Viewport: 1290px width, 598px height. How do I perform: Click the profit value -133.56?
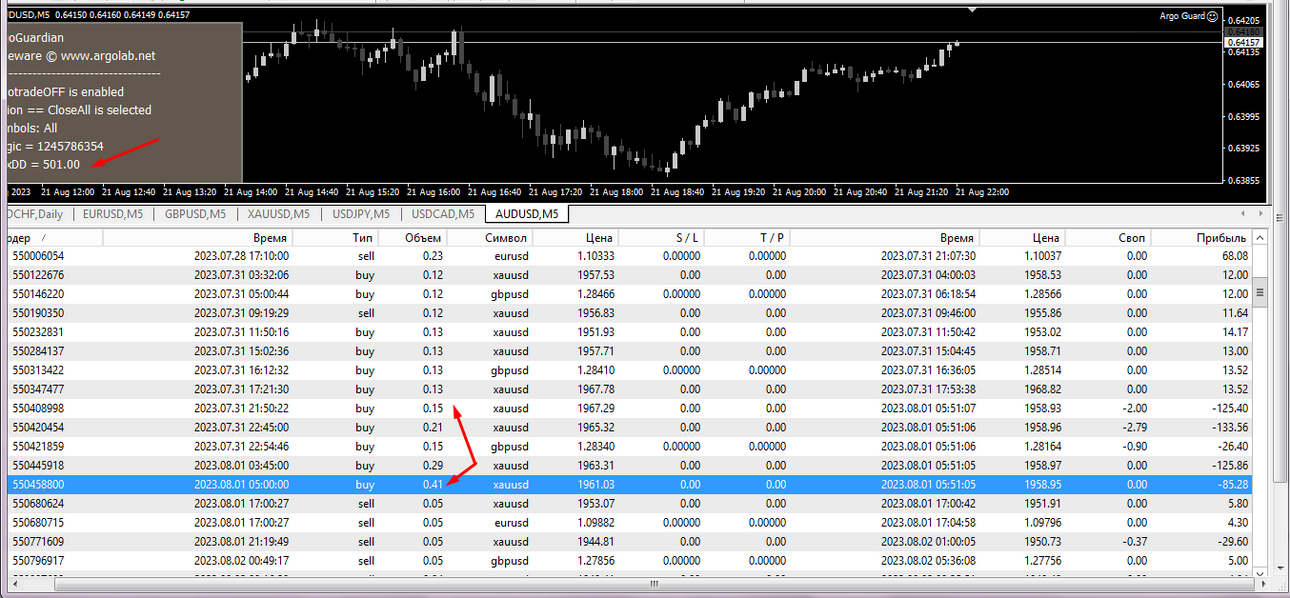tap(1229, 427)
